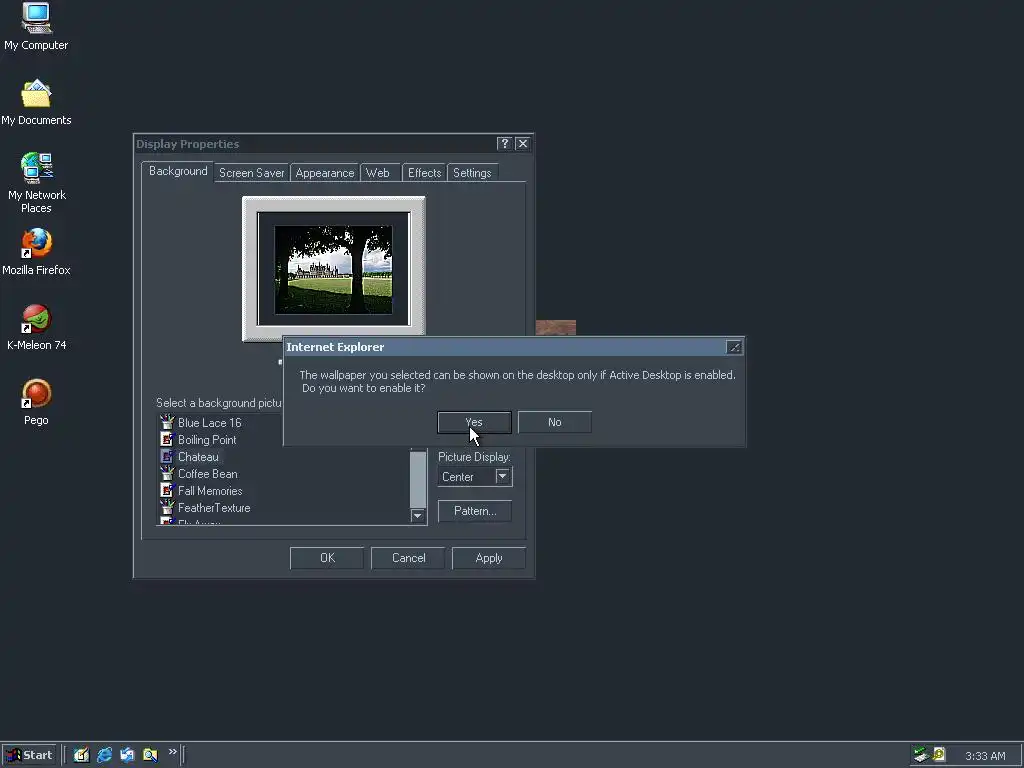
Task: Open the Picture Display dropdown
Action: click(502, 476)
